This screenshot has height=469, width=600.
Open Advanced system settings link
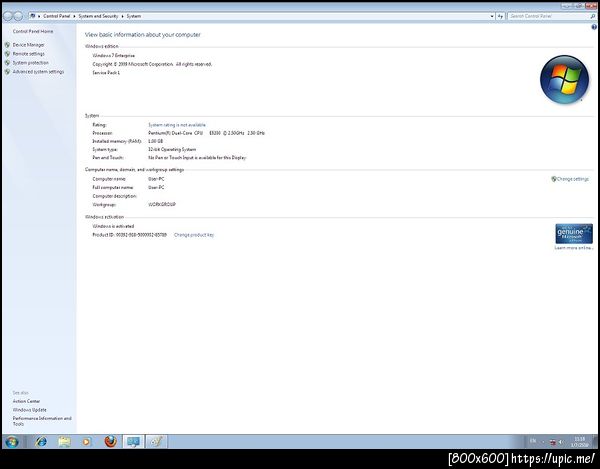pyautogui.click(x=38, y=72)
